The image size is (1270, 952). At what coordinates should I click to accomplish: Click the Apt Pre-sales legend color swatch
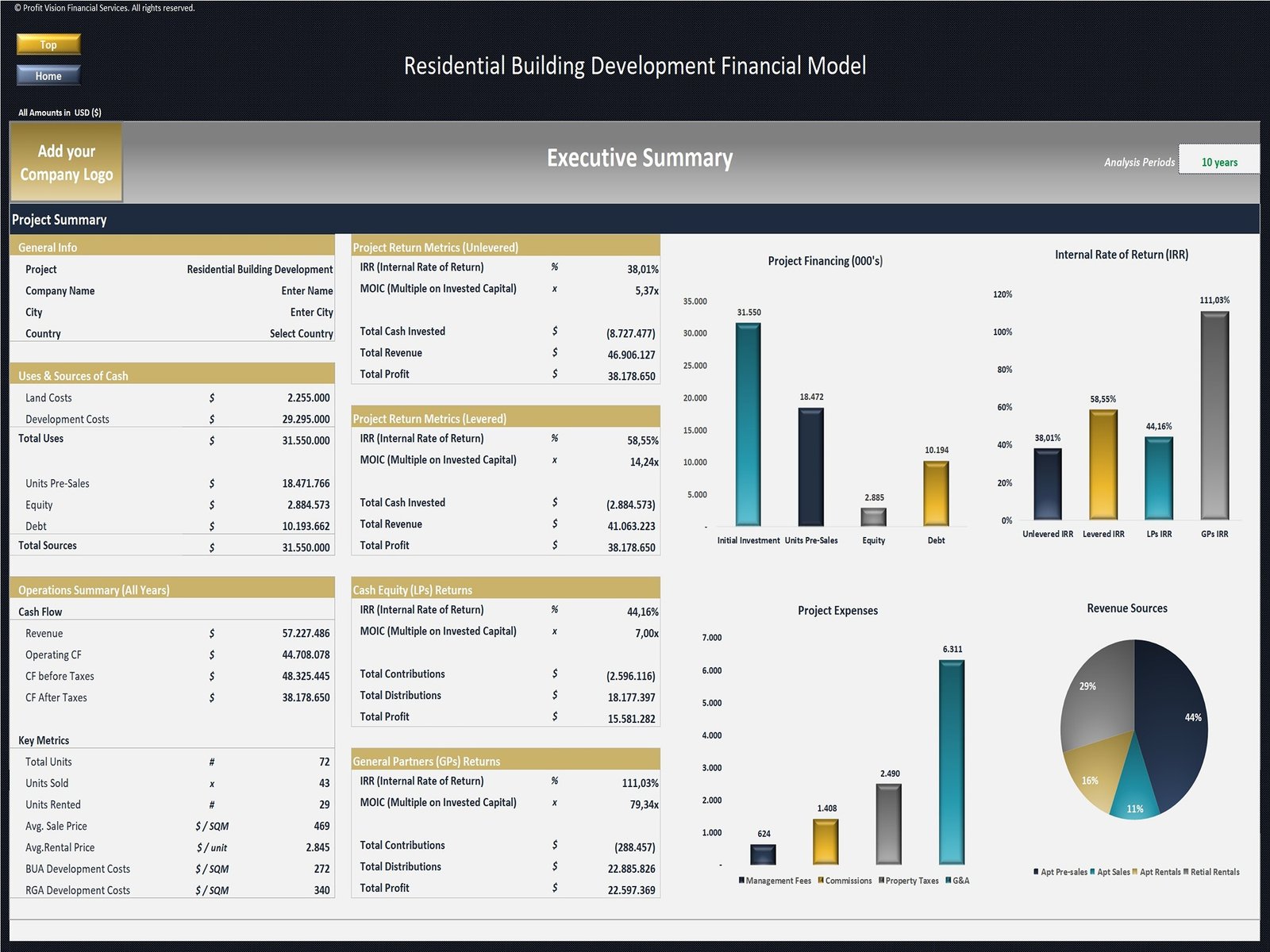coord(1036,872)
